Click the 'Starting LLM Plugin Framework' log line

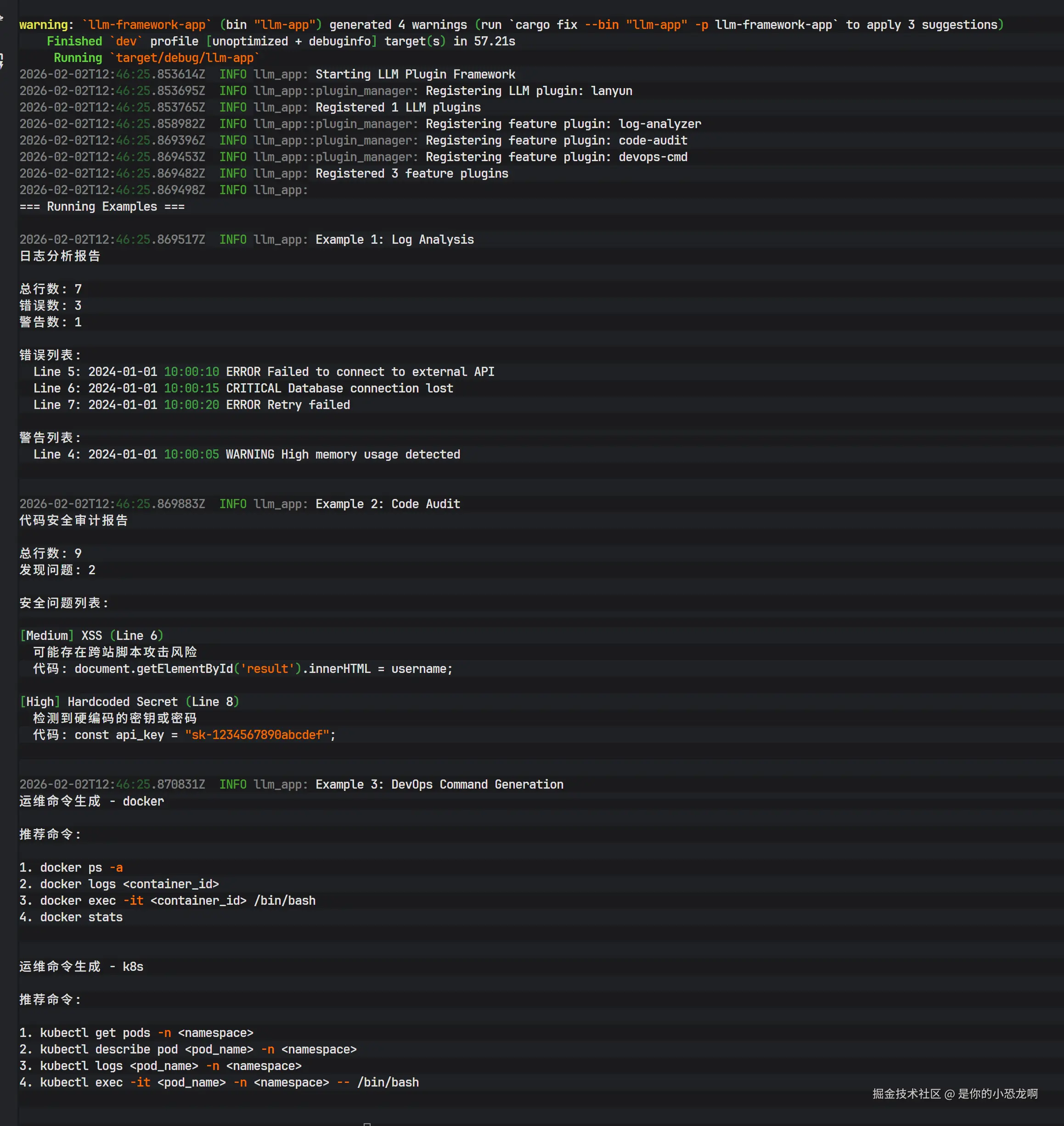click(x=415, y=74)
